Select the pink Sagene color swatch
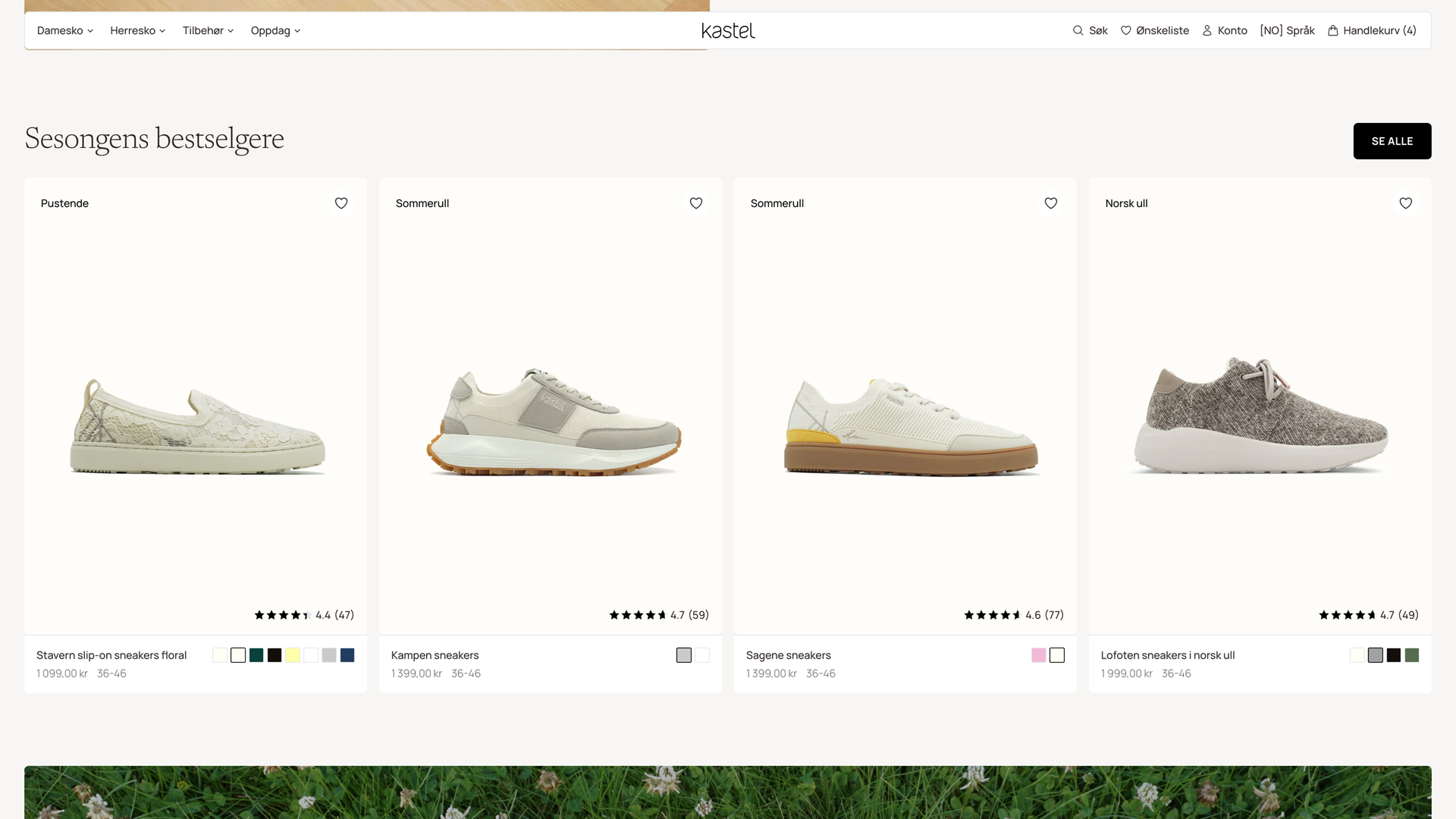Image resolution: width=1456 pixels, height=819 pixels. tap(1039, 655)
